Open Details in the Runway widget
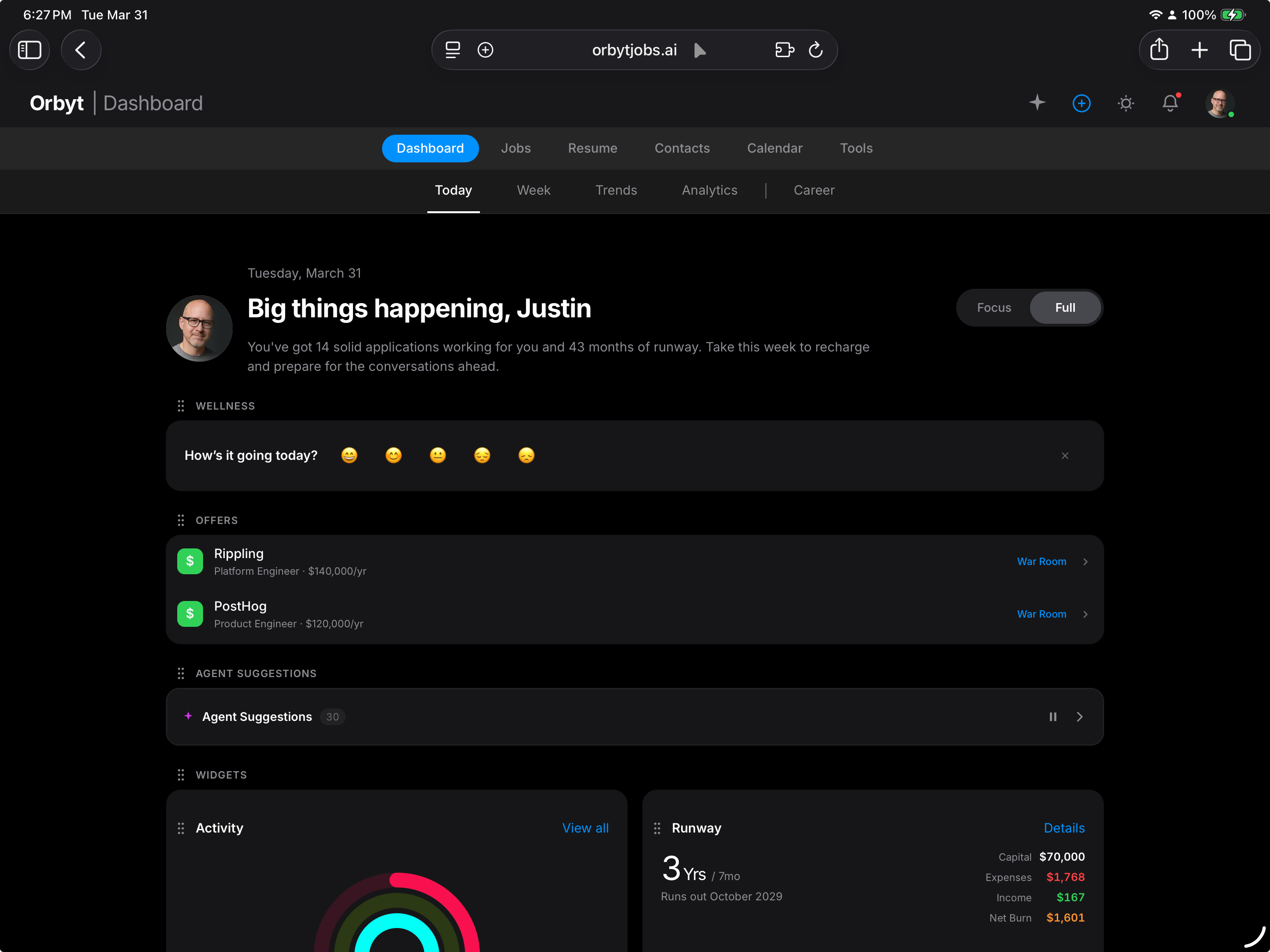This screenshot has height=952, width=1270. tap(1064, 828)
